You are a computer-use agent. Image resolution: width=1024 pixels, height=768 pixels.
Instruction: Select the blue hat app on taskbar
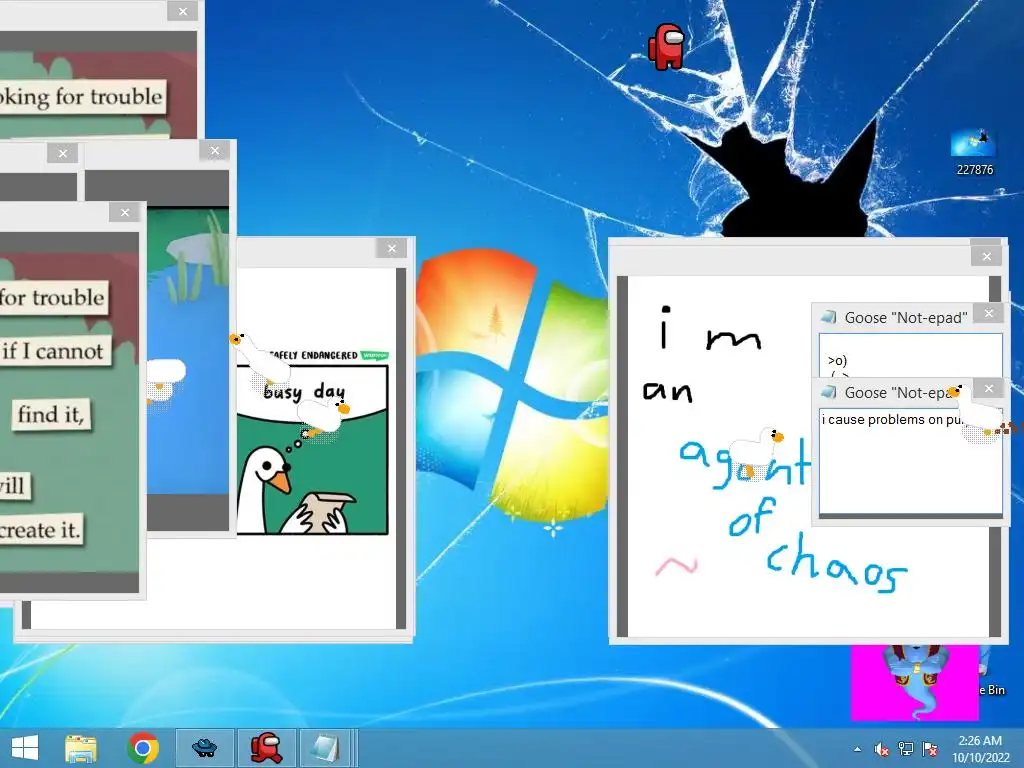point(204,748)
